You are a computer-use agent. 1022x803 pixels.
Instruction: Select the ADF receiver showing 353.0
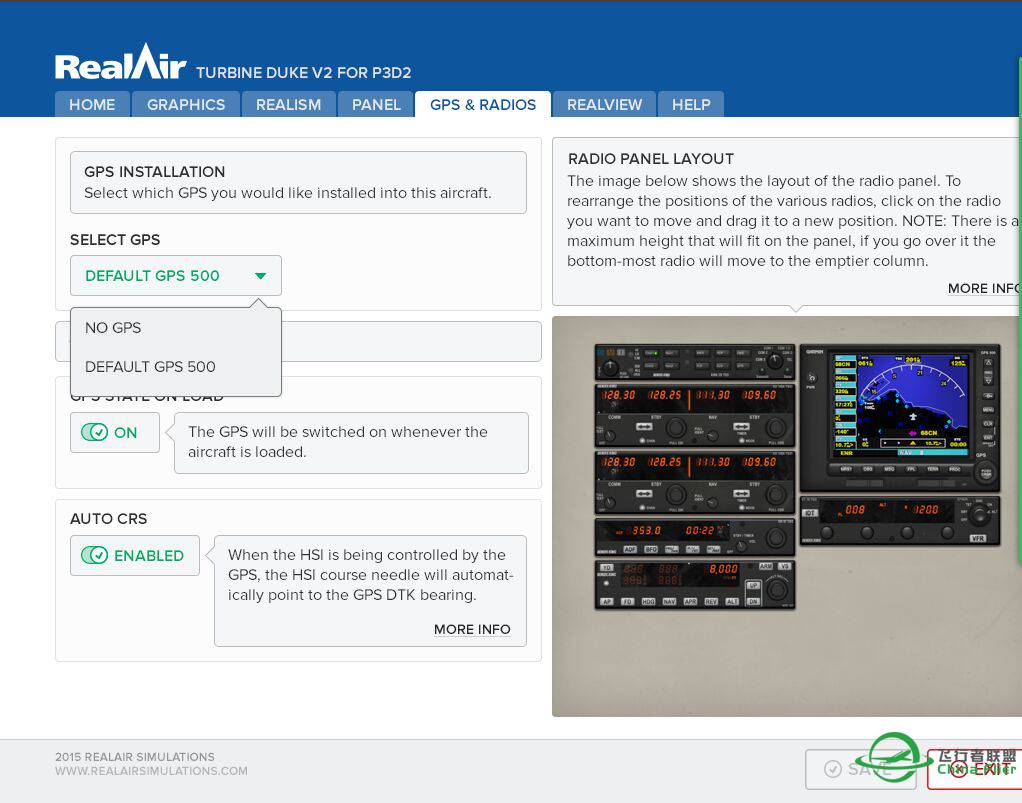pos(694,537)
